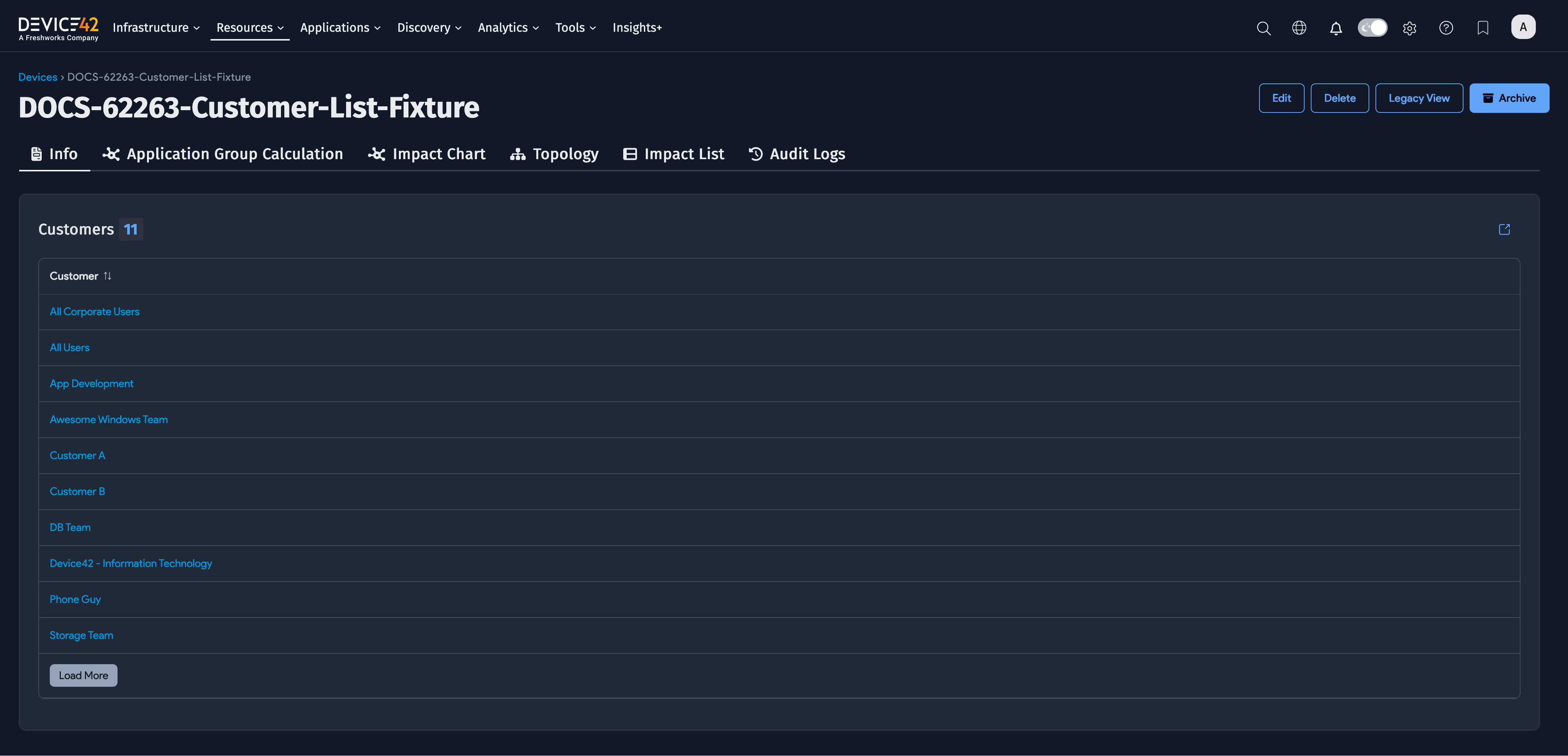The width and height of the screenshot is (1568, 756).
Task: Open DB Team link
Action: tap(70, 527)
